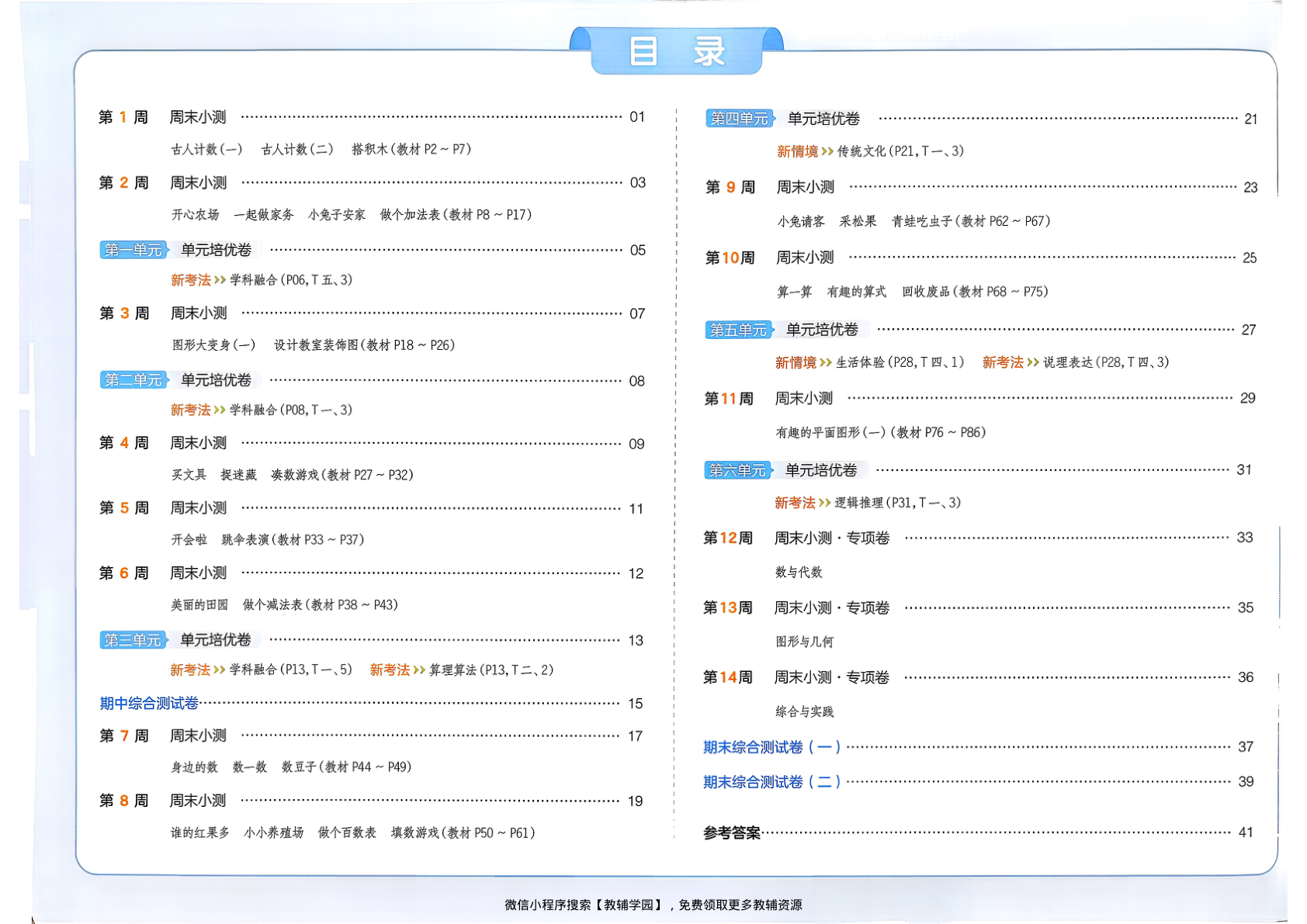Click the 第四单元 unit badge

739,118
